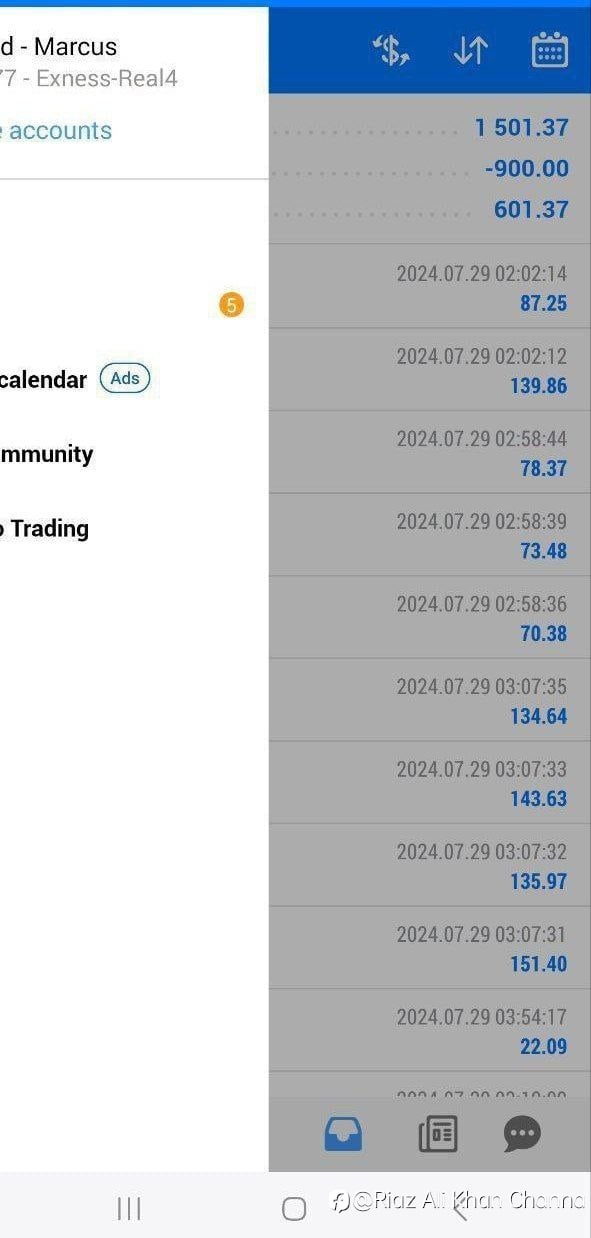This screenshot has width=591, height=1238.
Task: Select the 03:07:31 trade showing 151.40
Action: (430, 949)
